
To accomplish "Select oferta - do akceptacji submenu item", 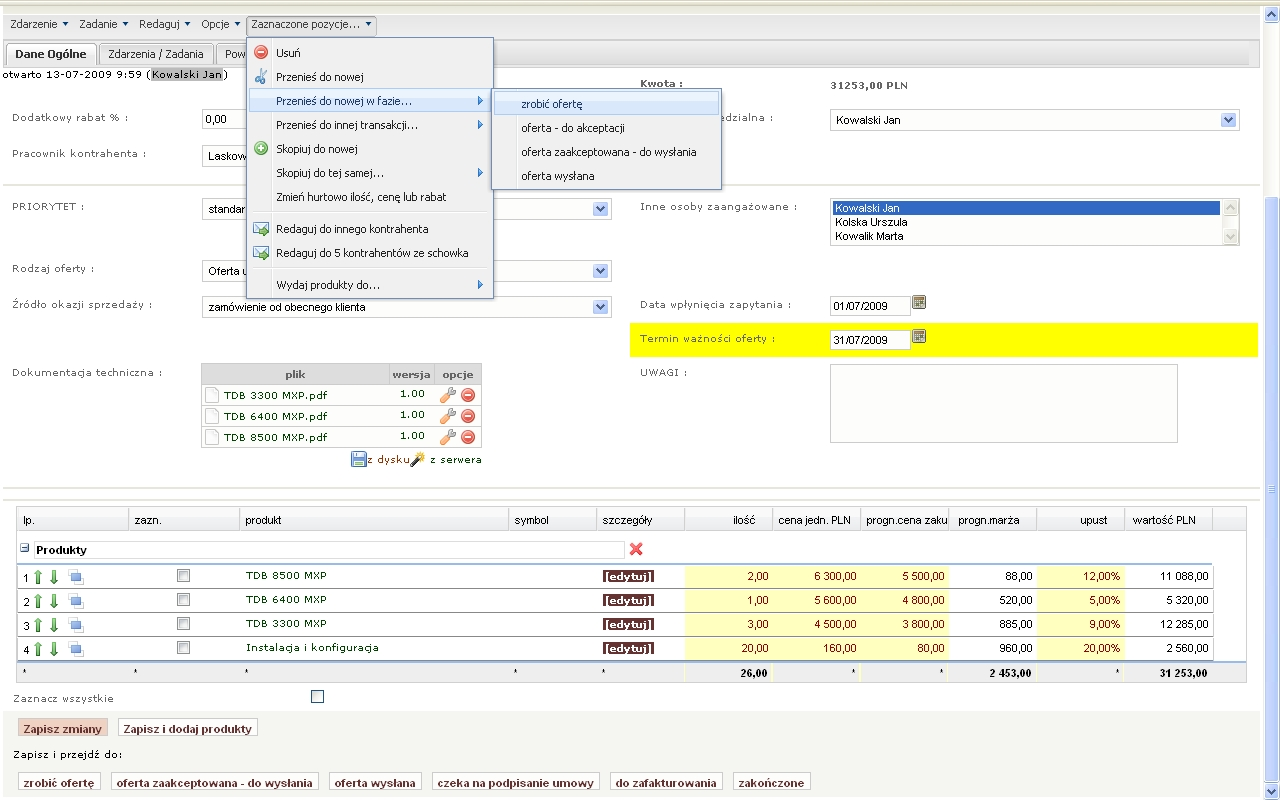I will pos(606,128).
